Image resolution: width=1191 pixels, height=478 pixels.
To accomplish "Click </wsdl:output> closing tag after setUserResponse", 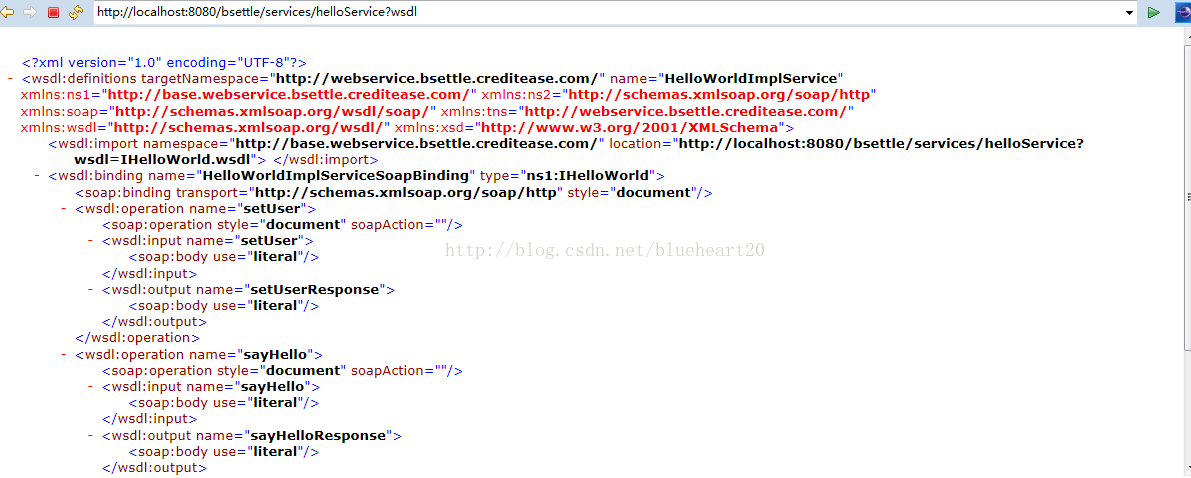I will [x=154, y=322].
